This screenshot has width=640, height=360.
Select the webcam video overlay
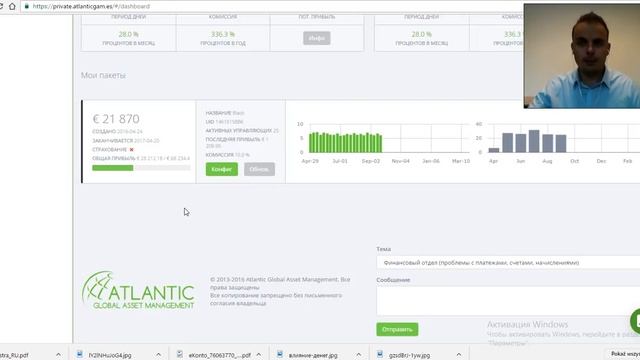(x=582, y=56)
